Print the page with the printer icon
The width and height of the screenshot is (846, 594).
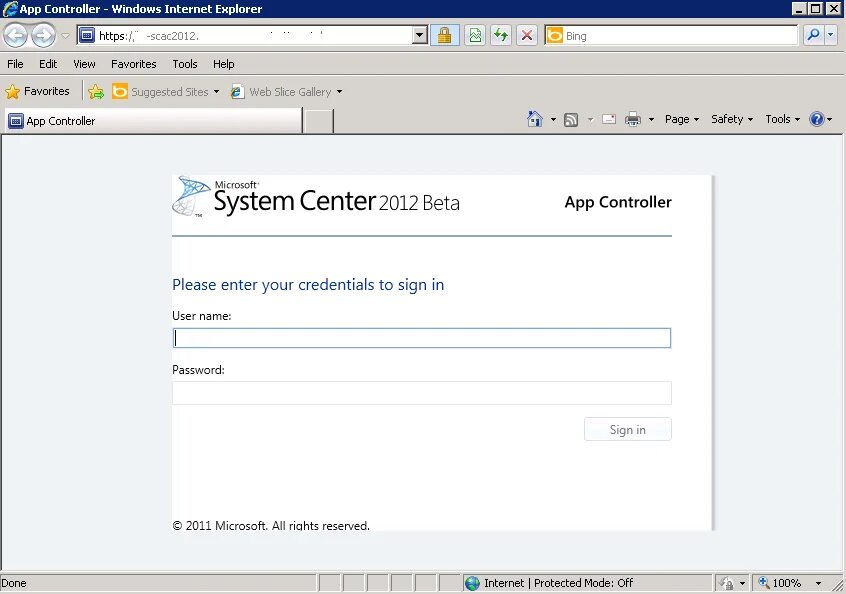click(x=633, y=119)
